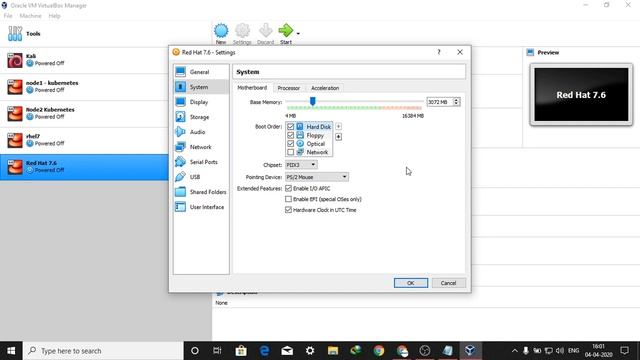This screenshot has width=640, height=360.
Task: Click the Settings gear toolbar icon
Action: [x=242, y=33]
